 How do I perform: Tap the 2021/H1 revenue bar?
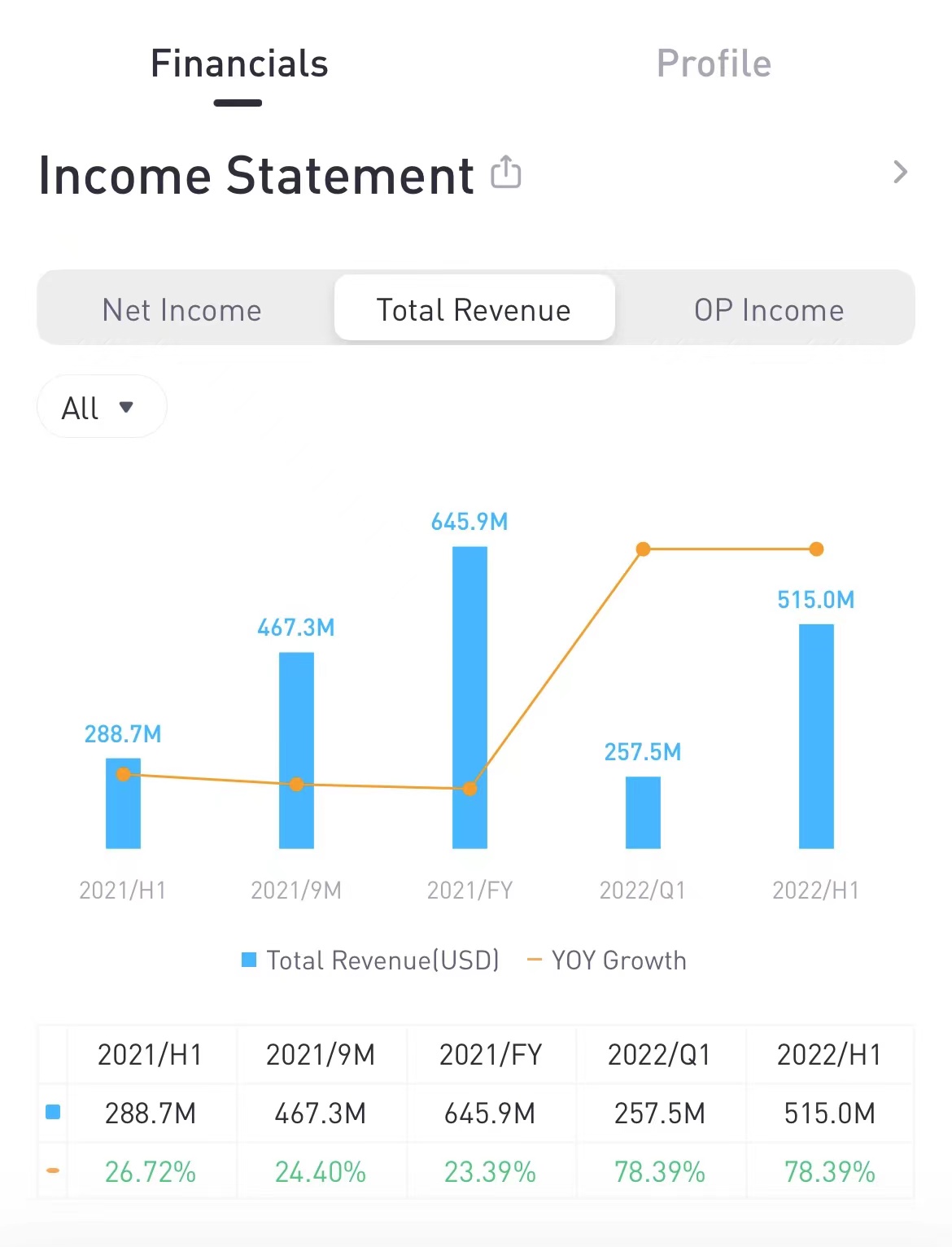(123, 803)
